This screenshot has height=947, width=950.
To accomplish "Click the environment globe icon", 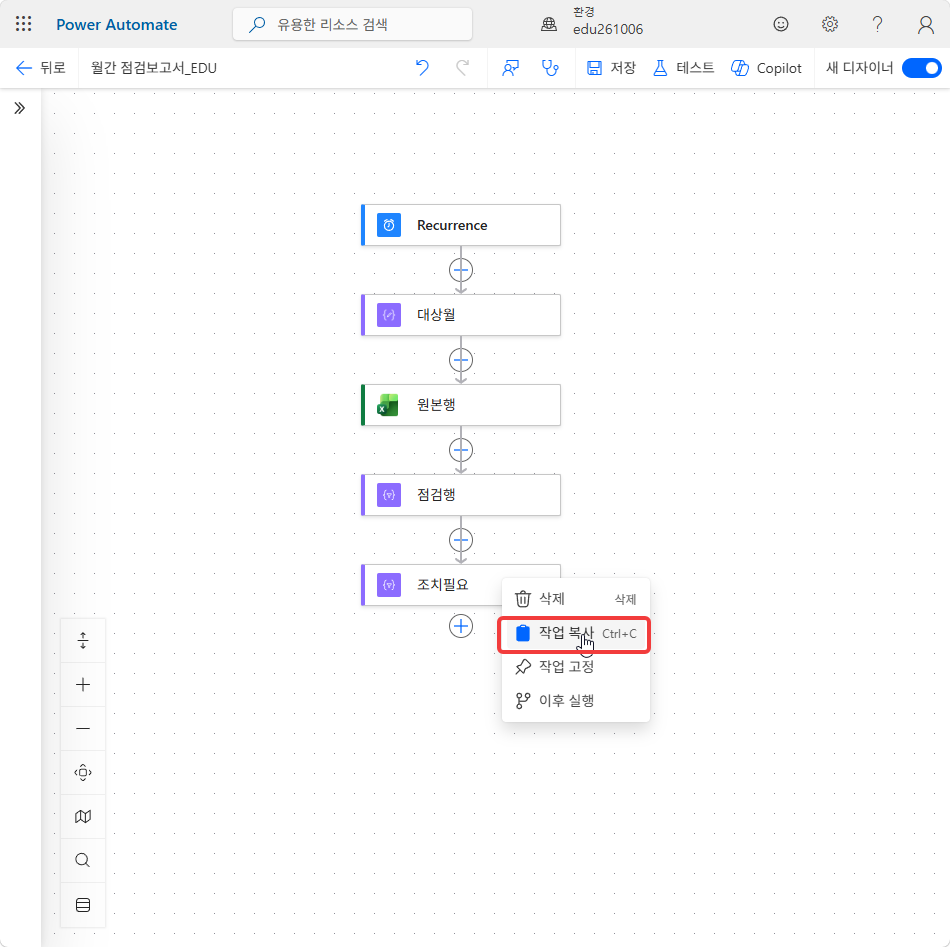I will pyautogui.click(x=549, y=24).
